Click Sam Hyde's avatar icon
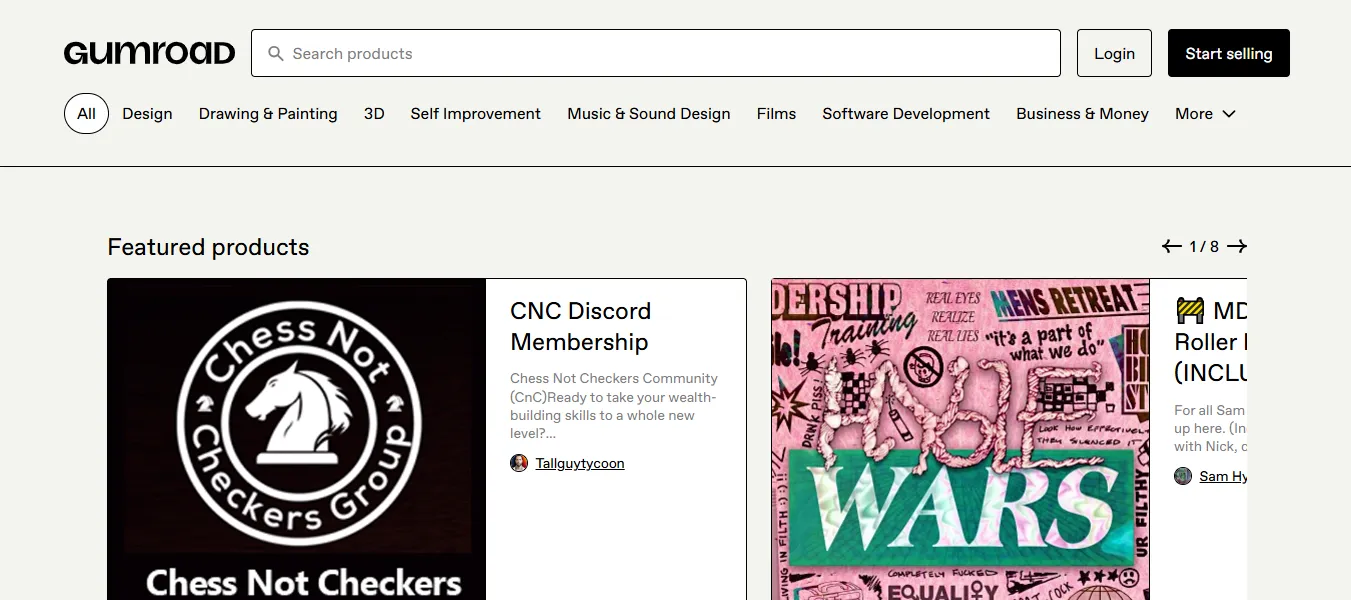 [1183, 476]
